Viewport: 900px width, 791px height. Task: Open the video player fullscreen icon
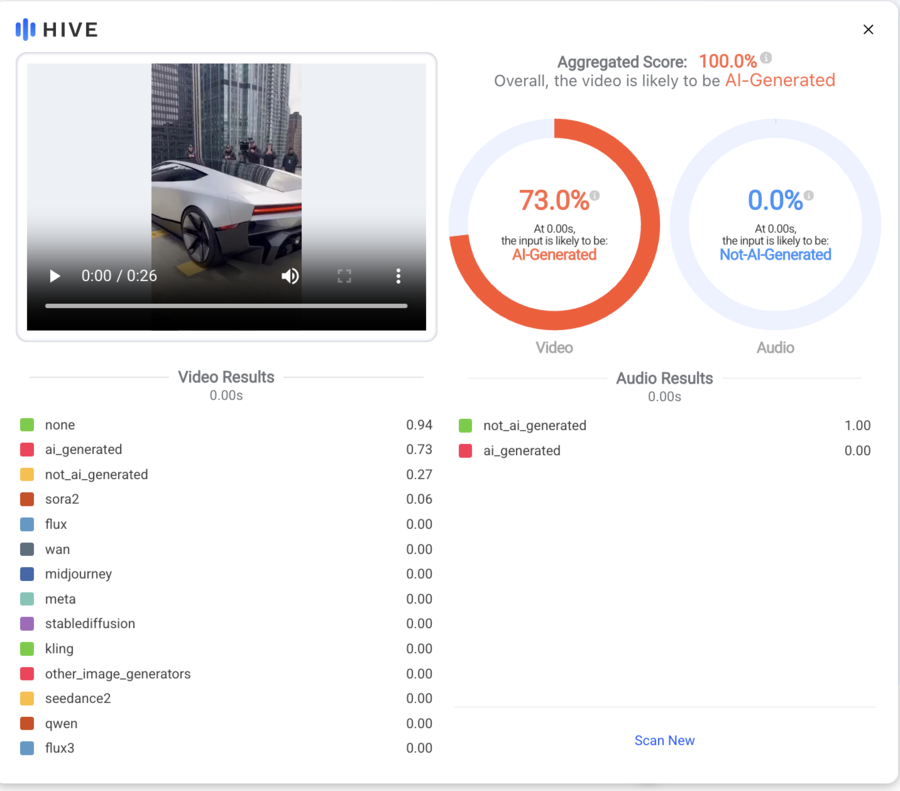click(x=344, y=276)
